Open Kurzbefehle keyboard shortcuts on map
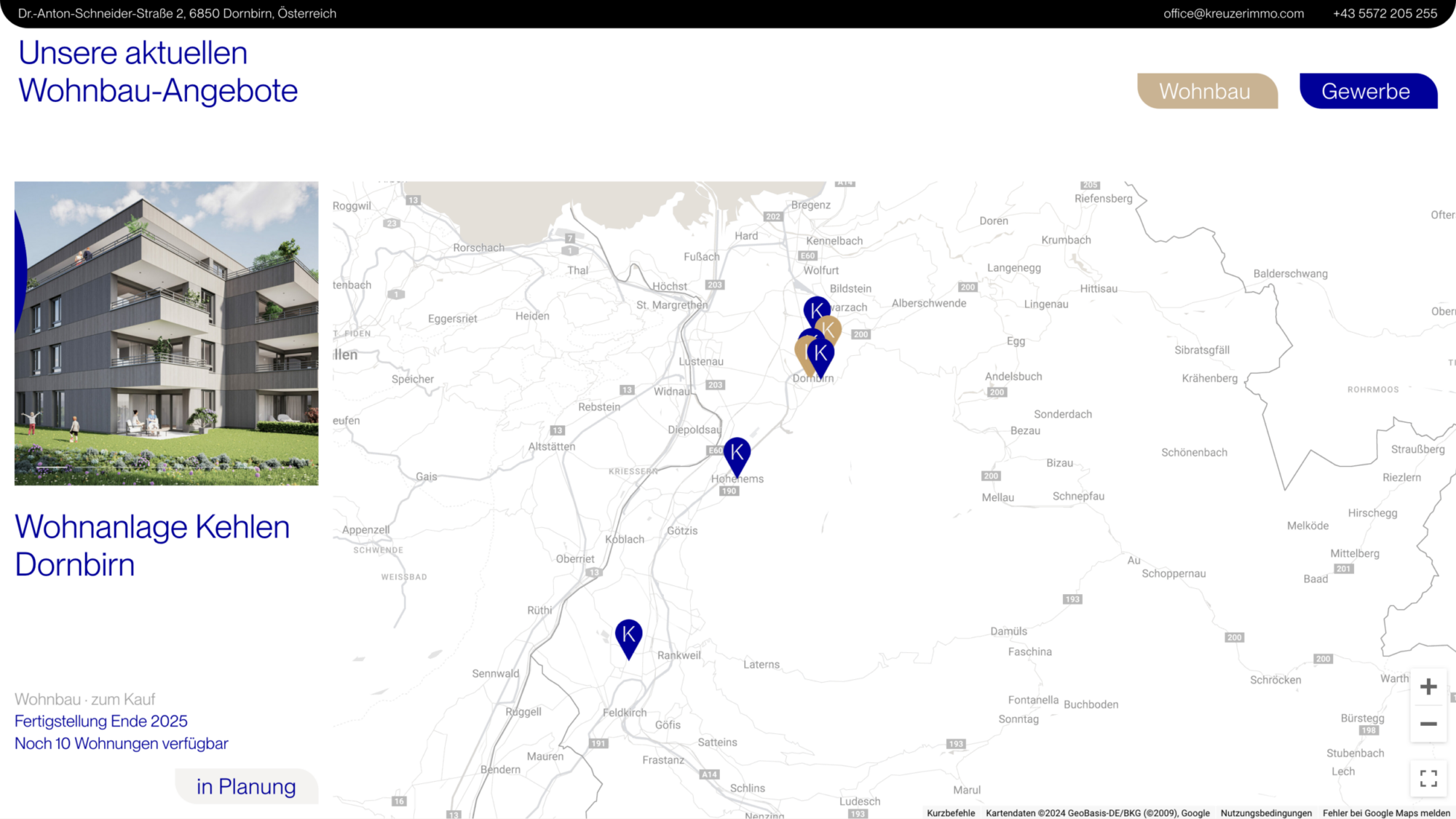1456x819 pixels. point(951,813)
